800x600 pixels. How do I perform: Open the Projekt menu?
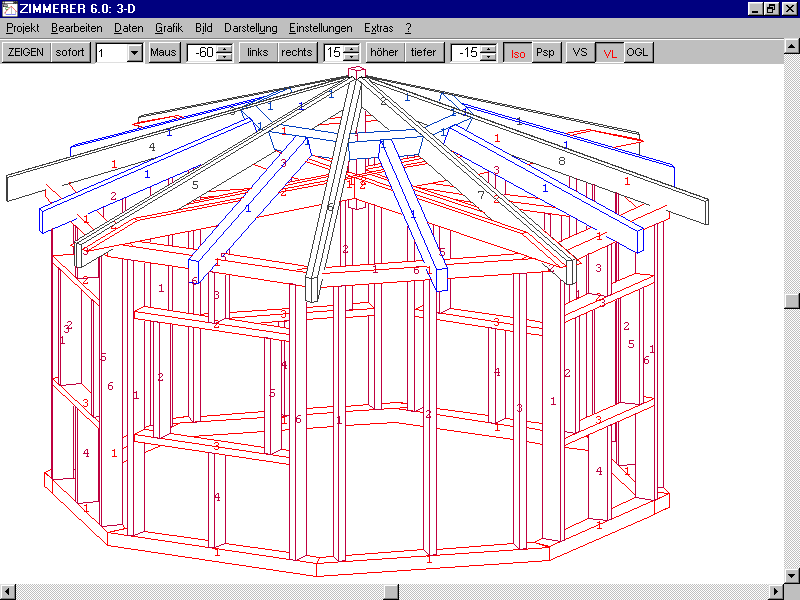[x=22, y=28]
